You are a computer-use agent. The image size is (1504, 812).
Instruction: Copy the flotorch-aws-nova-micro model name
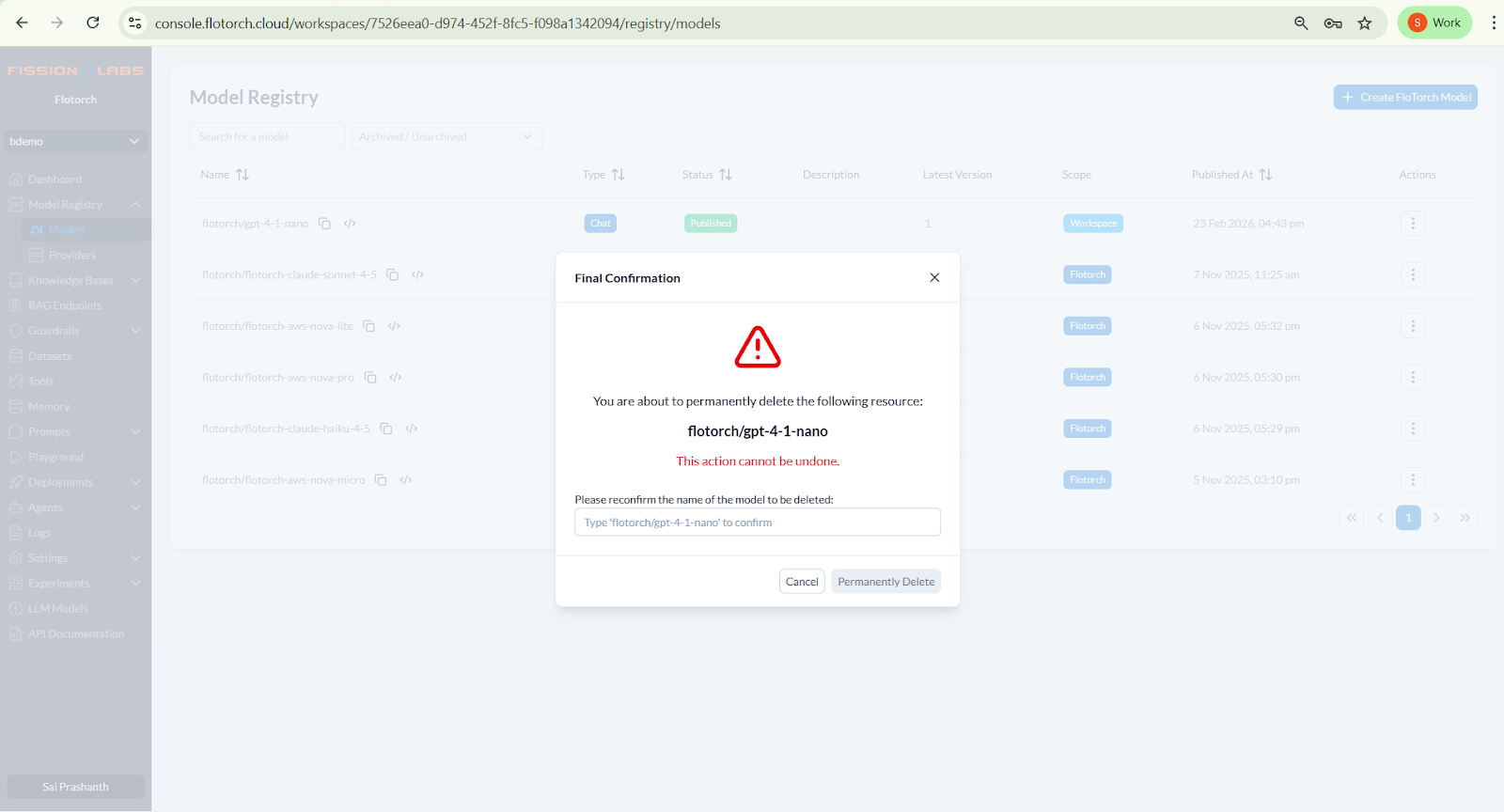pos(381,480)
